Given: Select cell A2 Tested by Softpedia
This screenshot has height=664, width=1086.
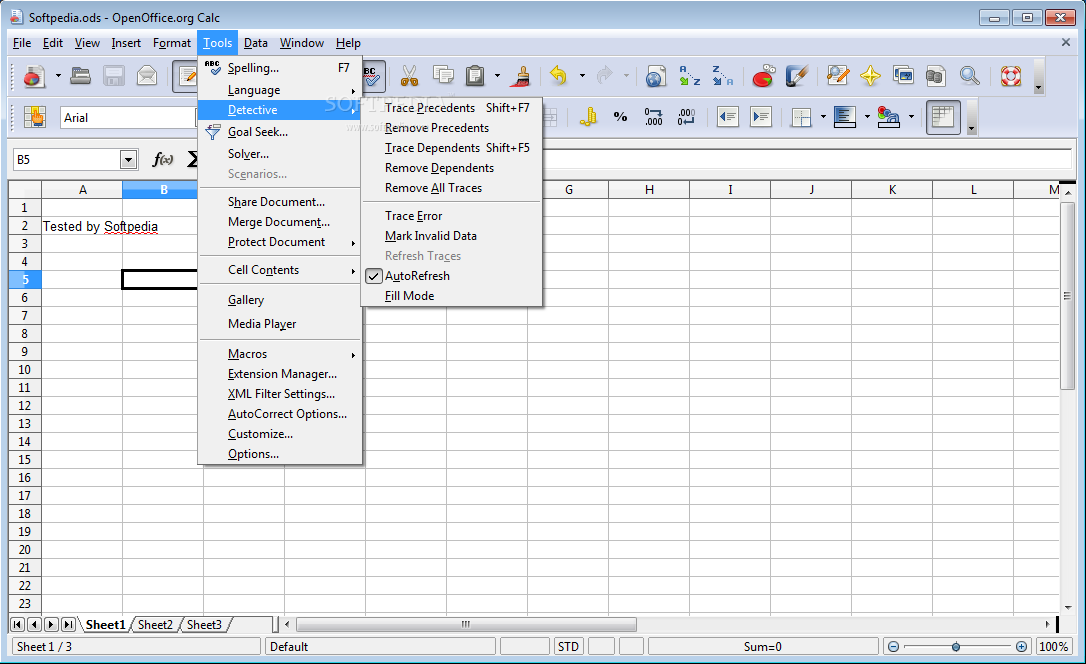Looking at the screenshot, I should tap(82, 226).
